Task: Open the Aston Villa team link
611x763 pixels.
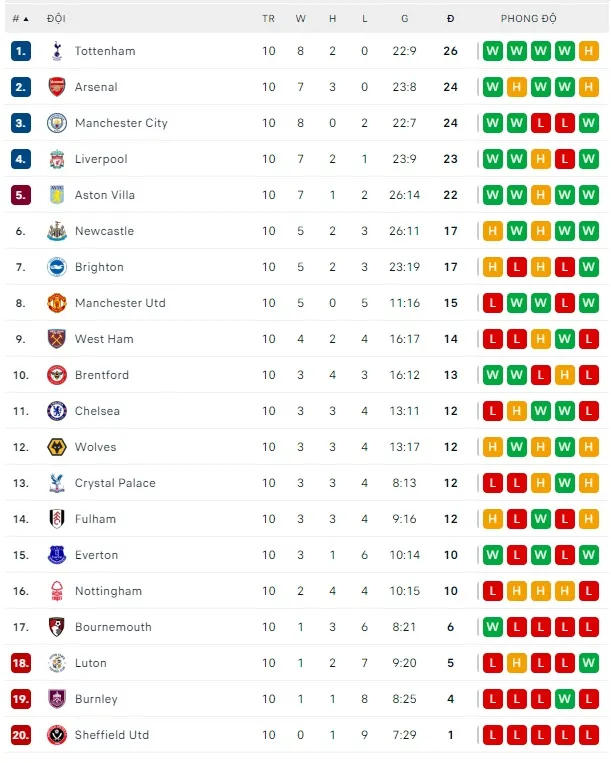Action: coord(104,195)
